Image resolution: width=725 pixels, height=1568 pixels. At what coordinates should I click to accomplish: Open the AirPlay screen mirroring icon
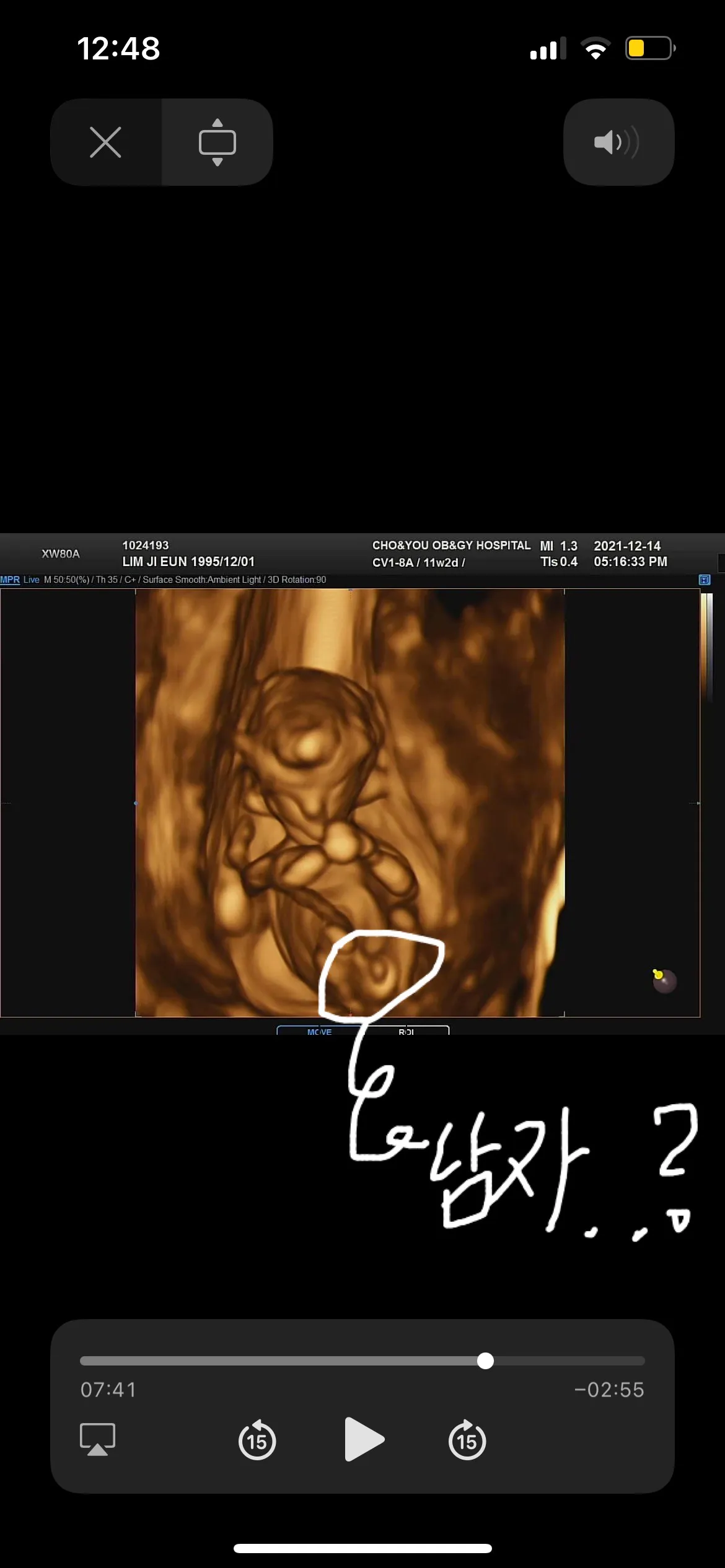pyautogui.click(x=97, y=1439)
